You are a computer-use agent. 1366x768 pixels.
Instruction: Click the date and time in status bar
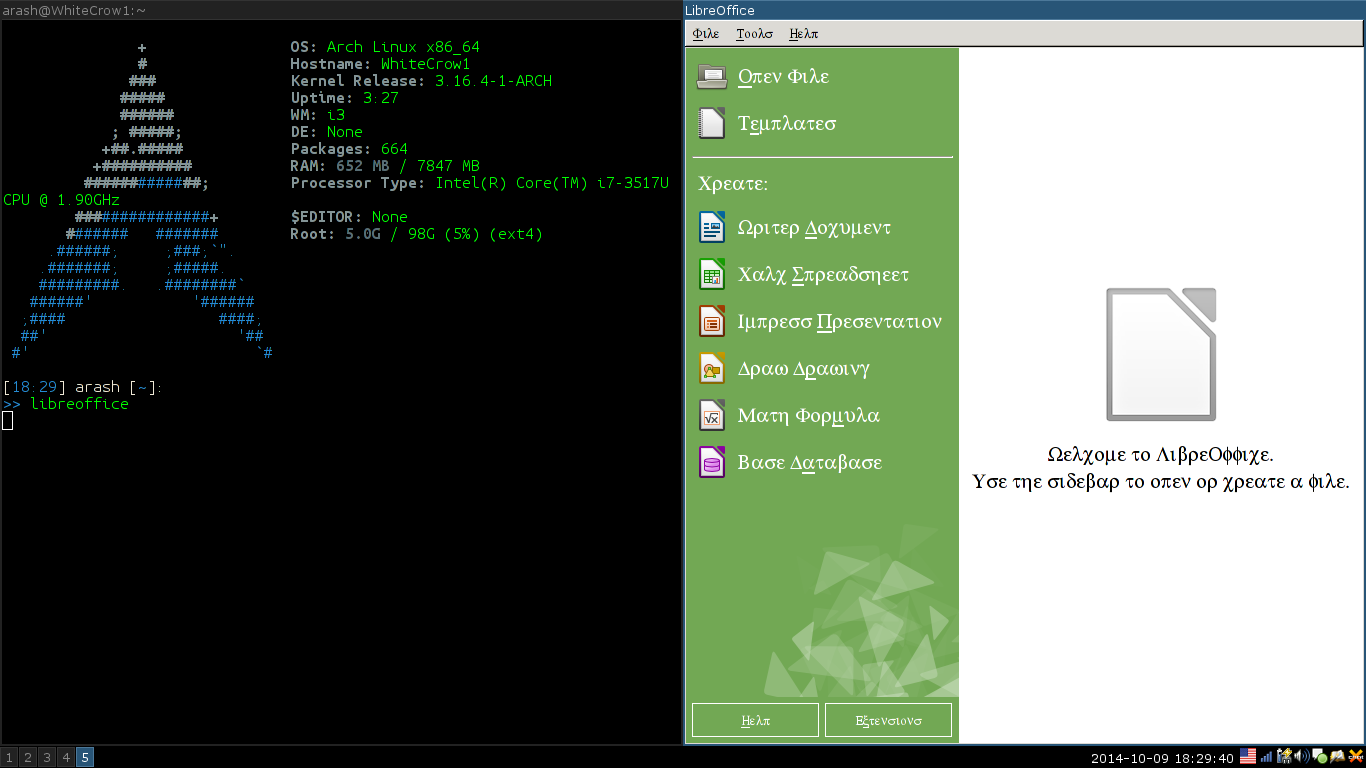1162,758
